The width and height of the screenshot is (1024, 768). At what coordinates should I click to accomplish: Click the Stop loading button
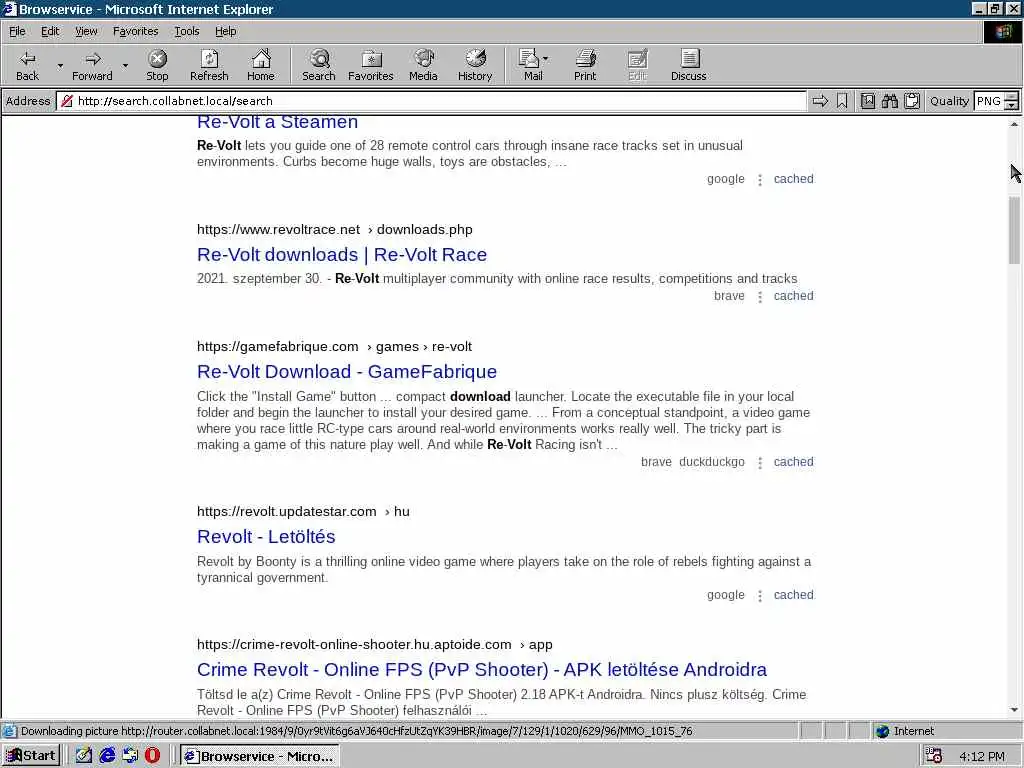click(x=157, y=65)
